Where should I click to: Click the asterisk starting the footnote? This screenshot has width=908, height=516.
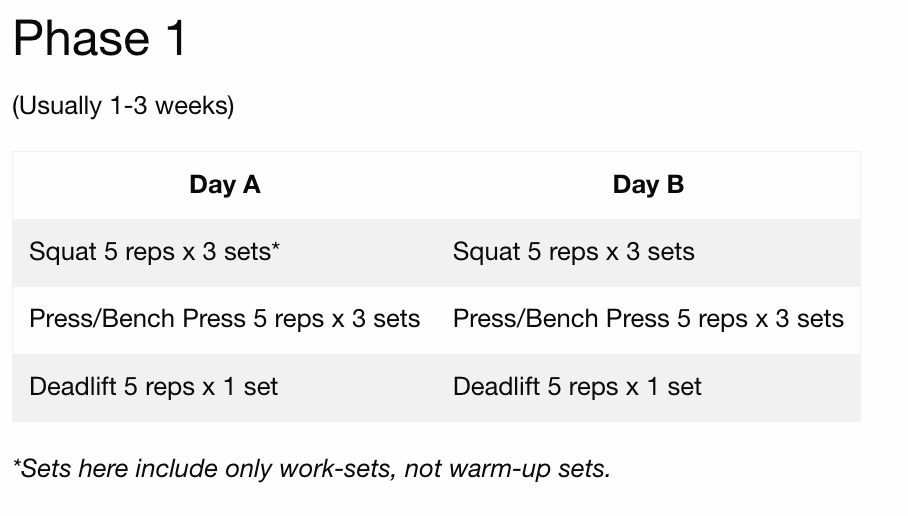click(x=17, y=465)
